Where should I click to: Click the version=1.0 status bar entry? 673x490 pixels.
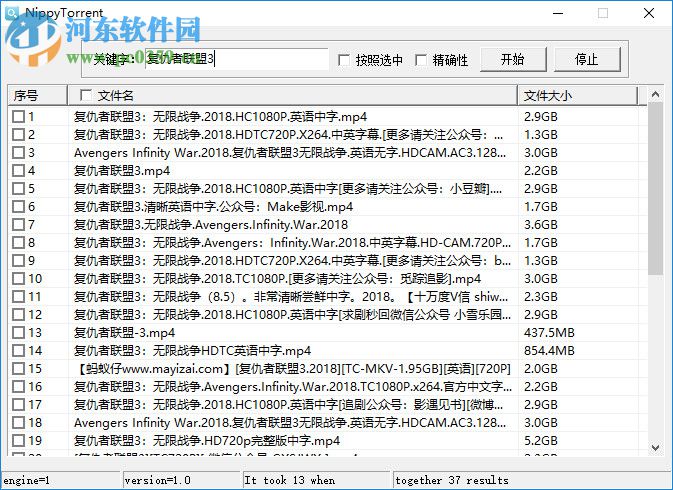(182, 480)
